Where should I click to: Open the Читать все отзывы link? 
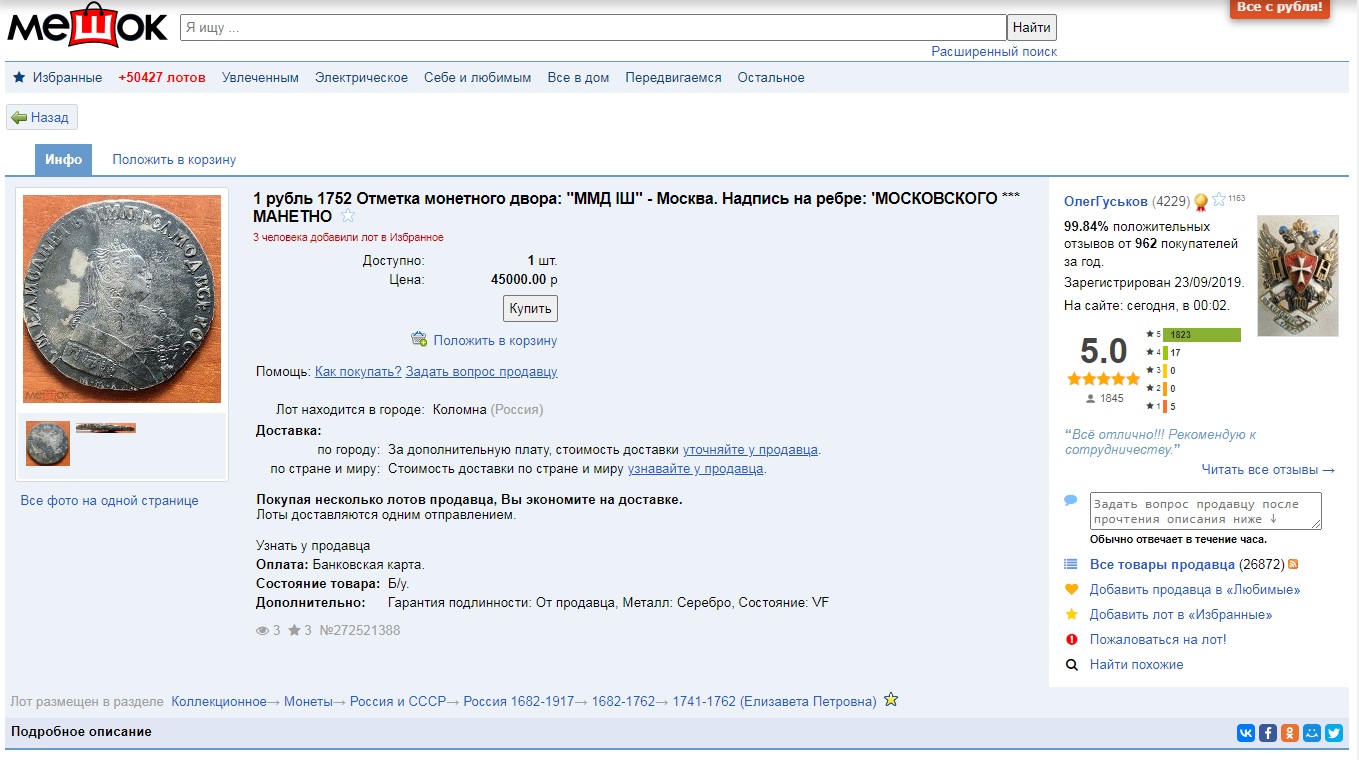pos(1268,470)
